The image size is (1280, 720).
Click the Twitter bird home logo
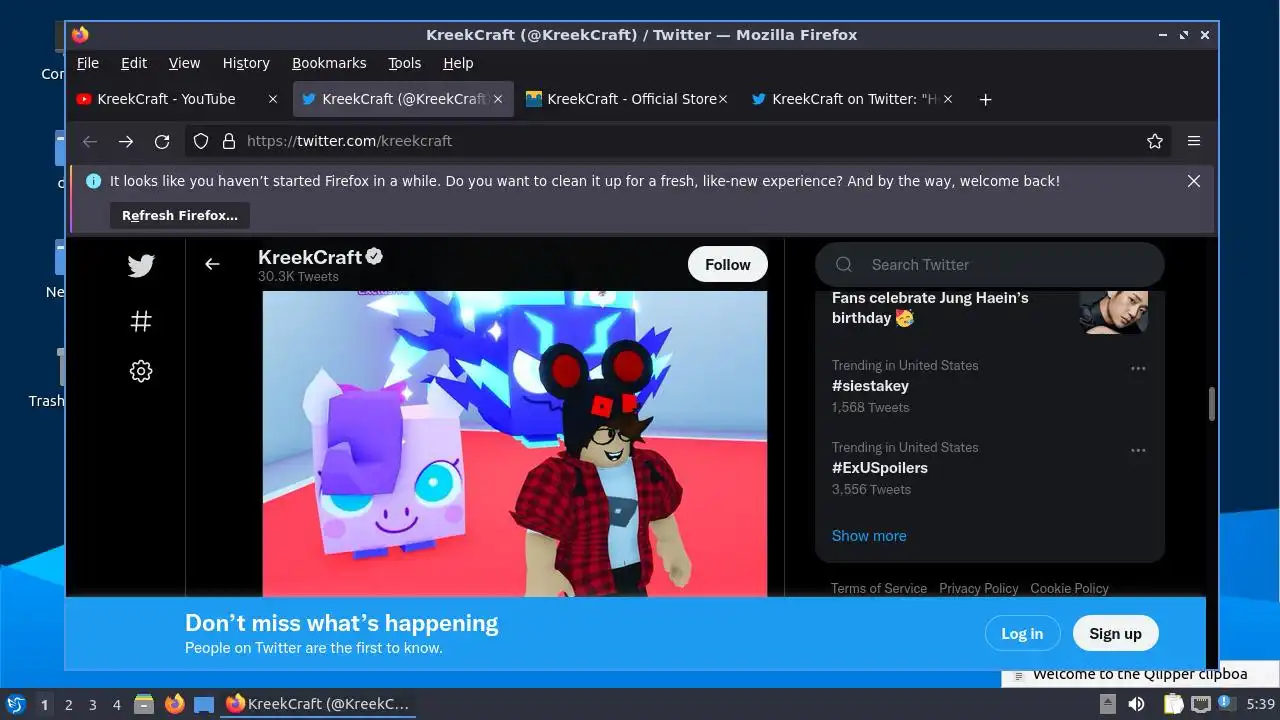point(141,265)
